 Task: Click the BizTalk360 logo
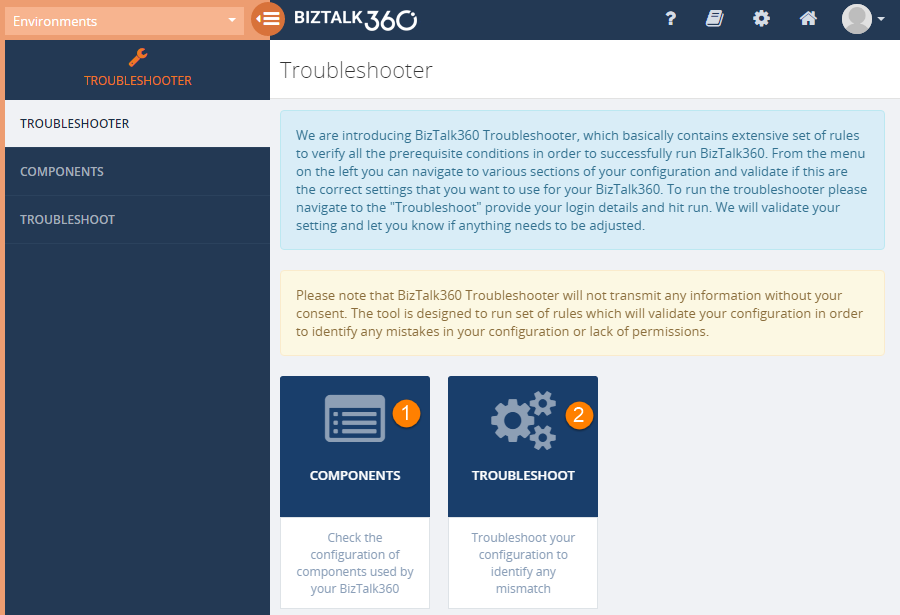[355, 20]
